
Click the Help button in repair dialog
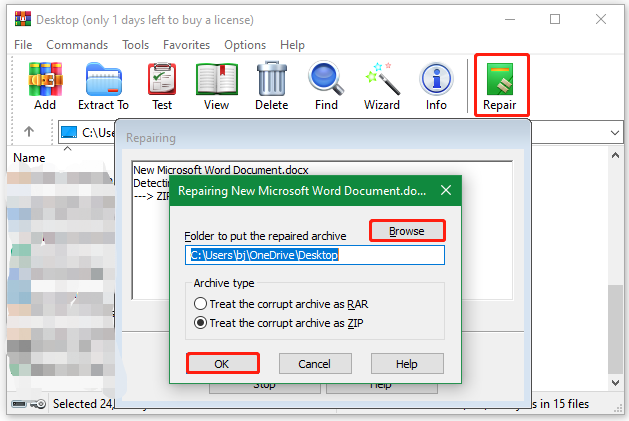[x=407, y=364]
